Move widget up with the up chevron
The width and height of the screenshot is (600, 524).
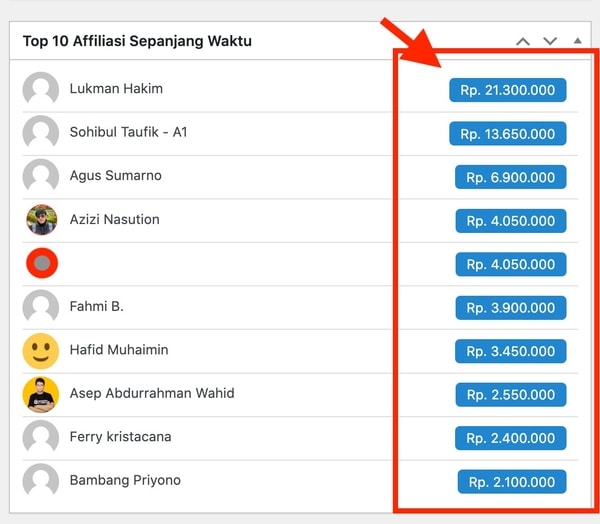click(522, 41)
